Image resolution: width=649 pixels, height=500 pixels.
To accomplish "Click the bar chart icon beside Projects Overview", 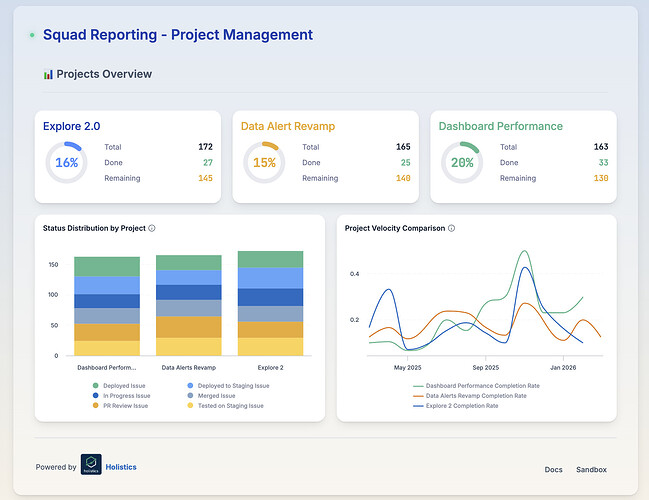I will coord(48,75).
